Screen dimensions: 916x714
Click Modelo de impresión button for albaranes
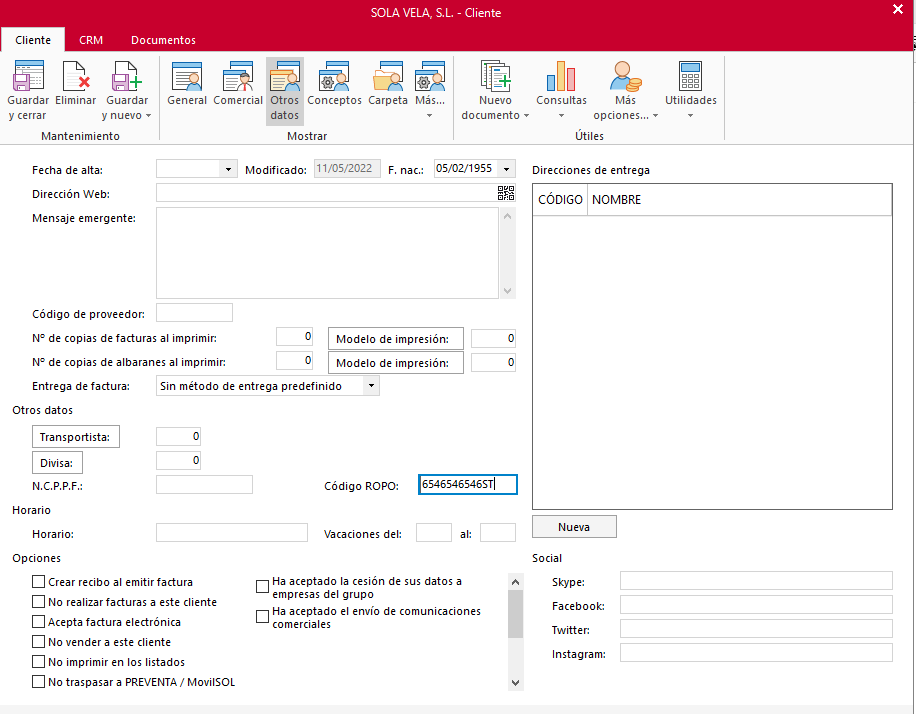(x=395, y=362)
